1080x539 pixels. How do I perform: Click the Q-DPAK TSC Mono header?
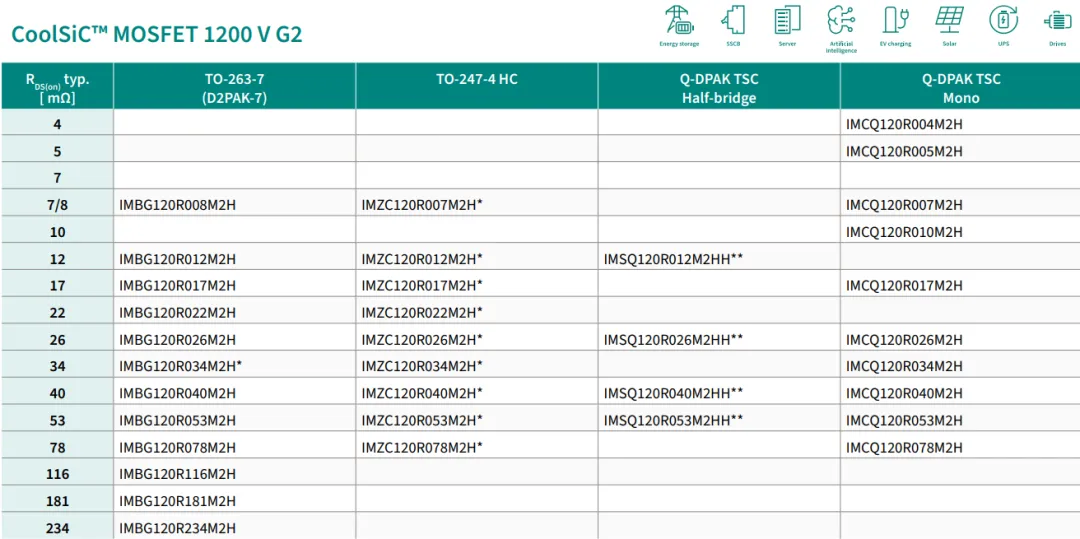[961, 87]
